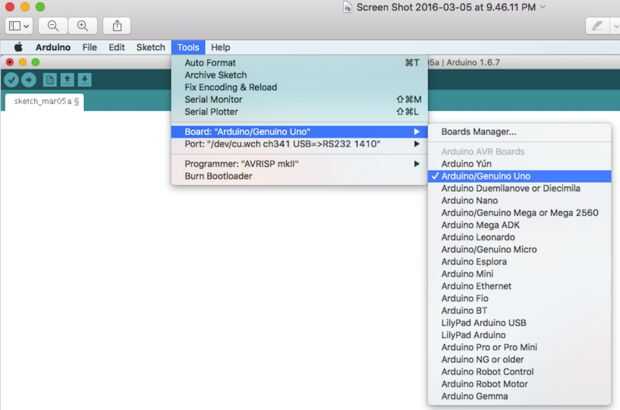The image size is (620, 410).
Task: Select the Arduino Esplora board
Action: (520, 262)
